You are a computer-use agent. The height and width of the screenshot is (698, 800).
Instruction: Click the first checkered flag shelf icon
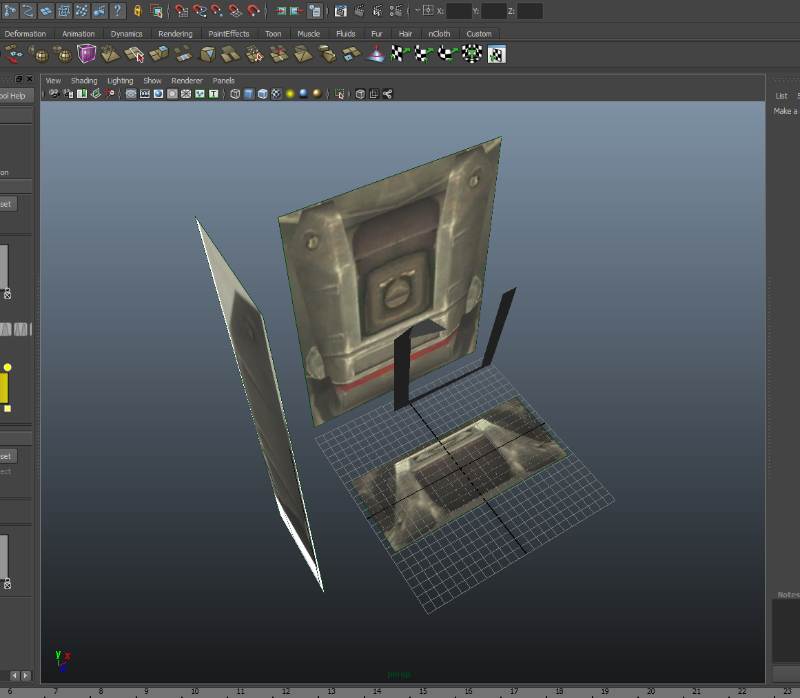399,54
